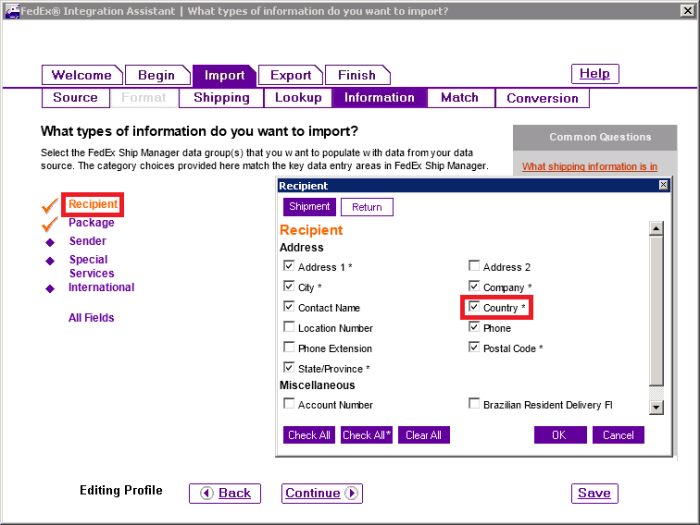Check the Brazilian Resident Delivery checkbox
Screen dimensions: 700x525
click(x=474, y=404)
